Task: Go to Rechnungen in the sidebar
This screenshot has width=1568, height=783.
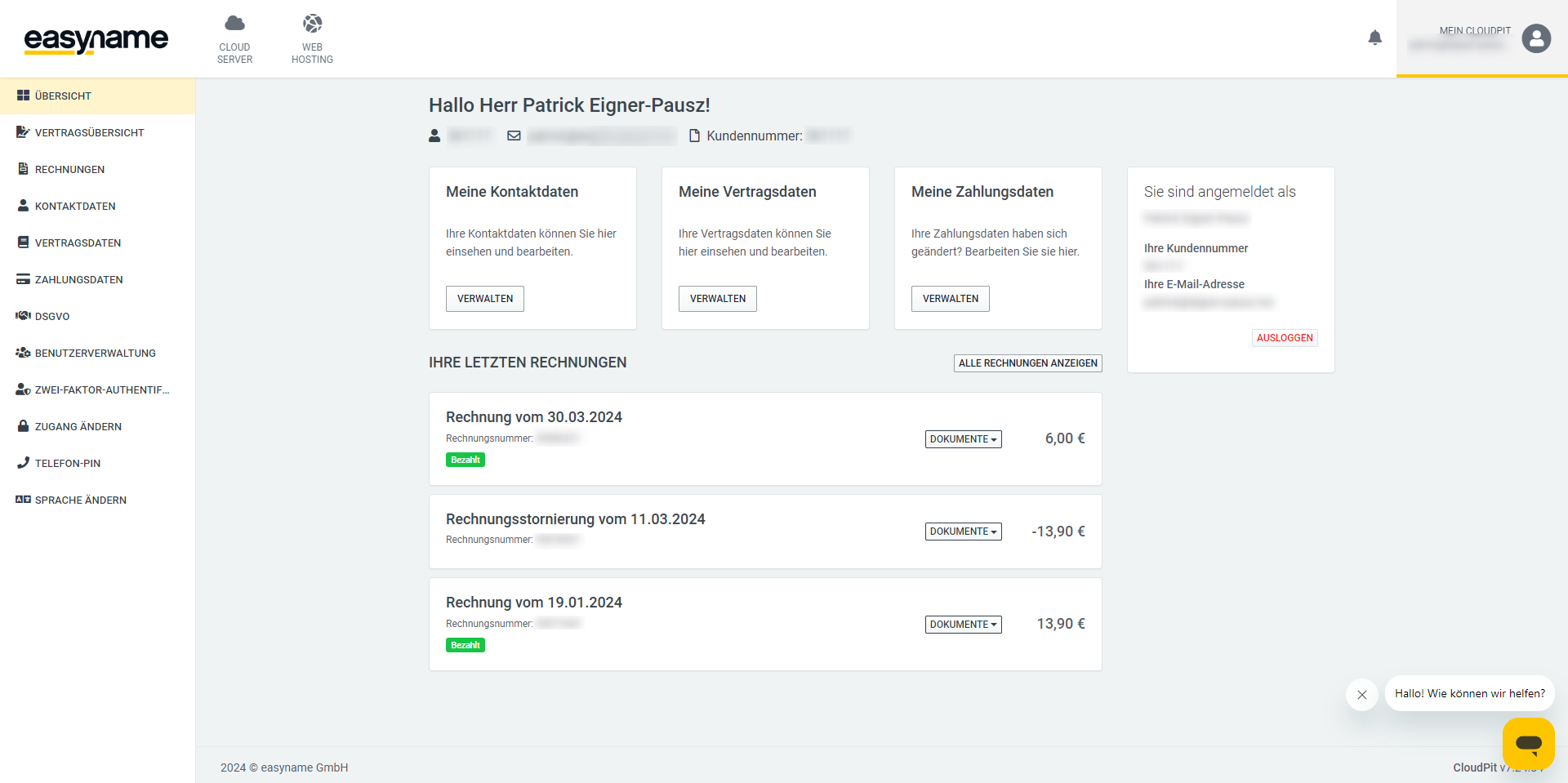Action: click(x=69, y=170)
